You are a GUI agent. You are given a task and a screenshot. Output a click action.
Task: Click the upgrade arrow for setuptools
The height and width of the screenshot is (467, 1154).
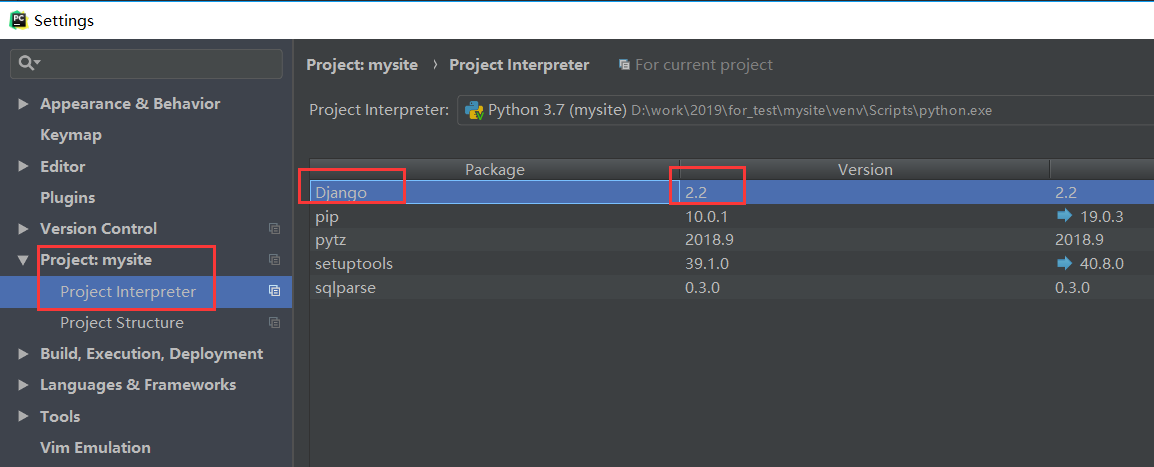[1063, 264]
